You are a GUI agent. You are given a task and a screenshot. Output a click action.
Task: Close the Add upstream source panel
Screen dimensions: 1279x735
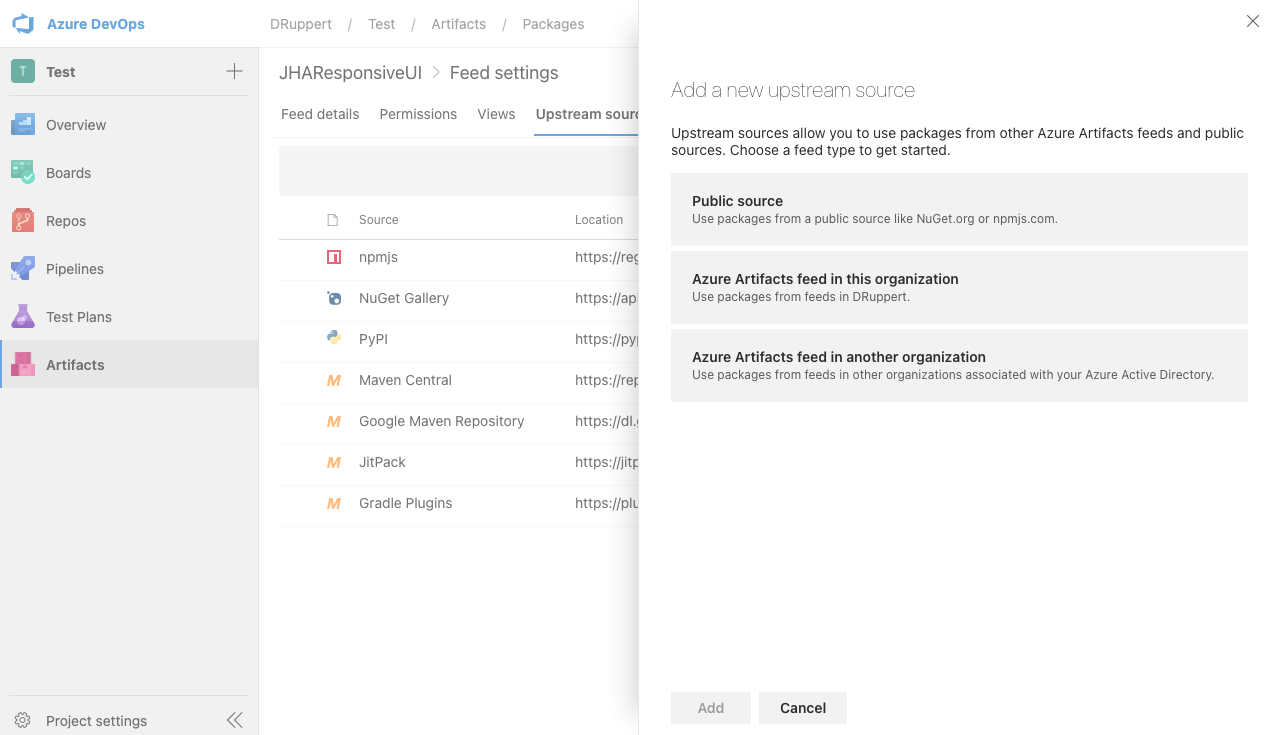(1252, 21)
